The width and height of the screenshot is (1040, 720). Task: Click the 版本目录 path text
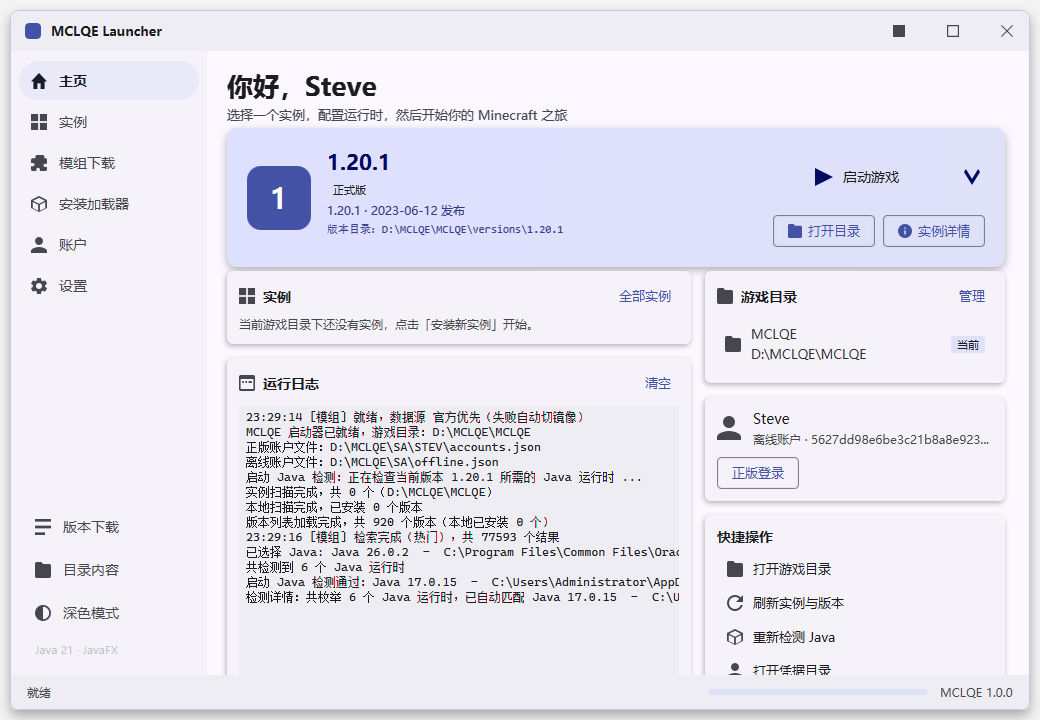tap(445, 229)
